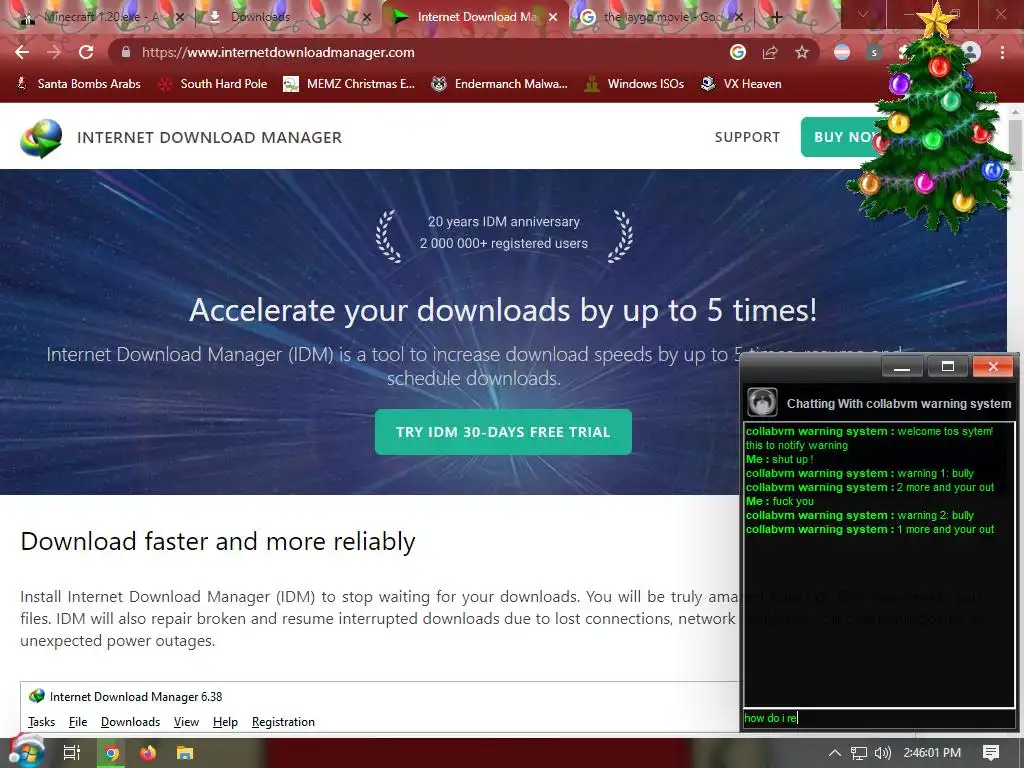Click the chat message input field

[879, 718]
